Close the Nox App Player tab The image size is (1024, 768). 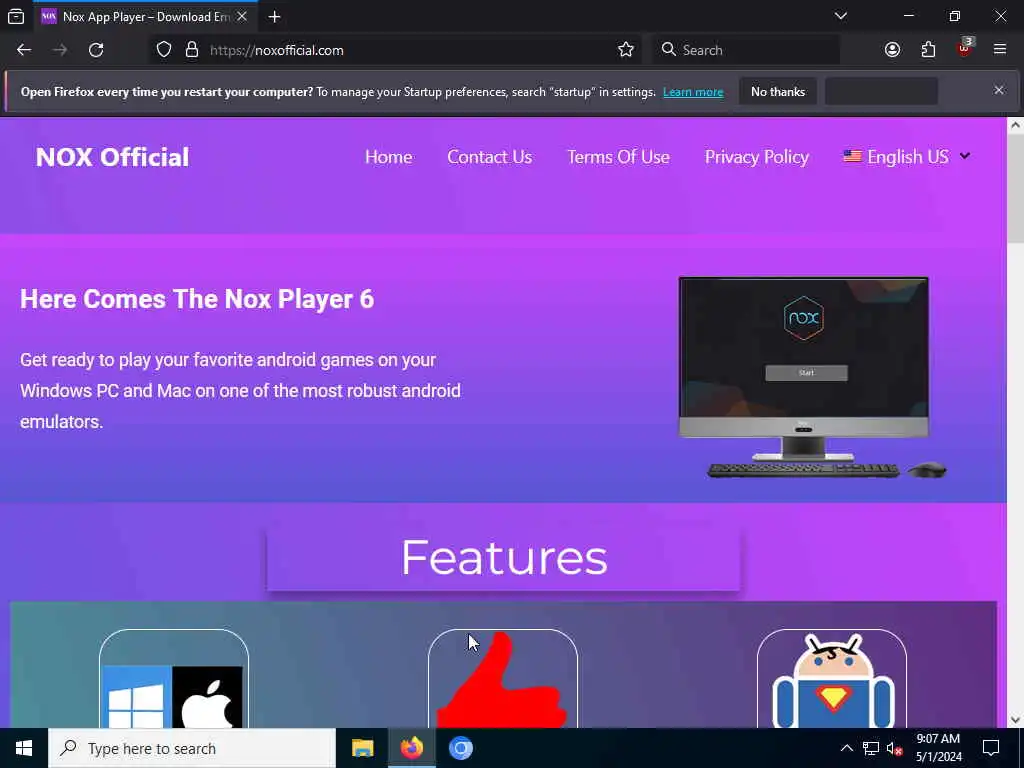(x=242, y=16)
